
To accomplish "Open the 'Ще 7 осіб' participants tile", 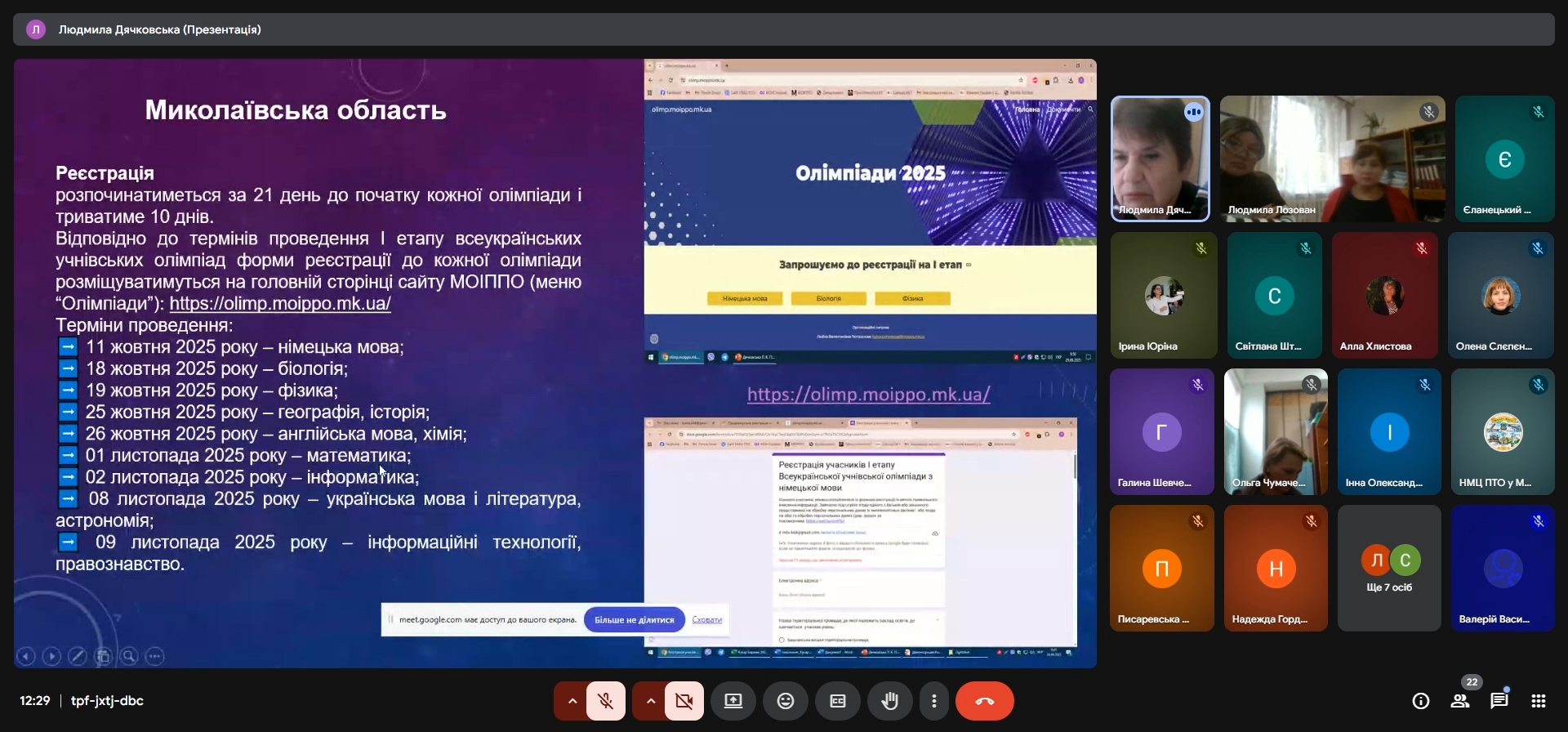I will click(x=1389, y=569).
